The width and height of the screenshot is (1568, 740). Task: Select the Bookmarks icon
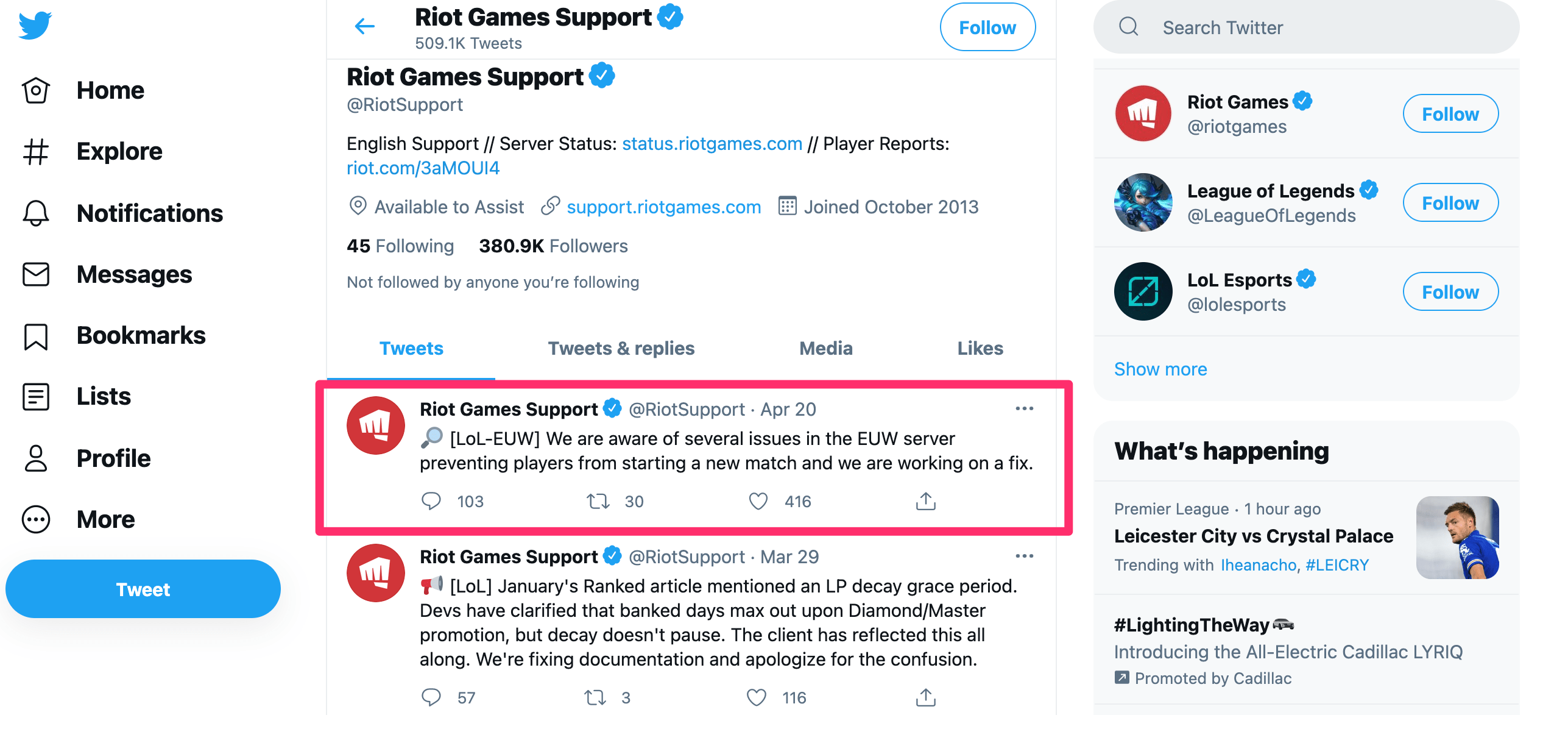[x=35, y=336]
